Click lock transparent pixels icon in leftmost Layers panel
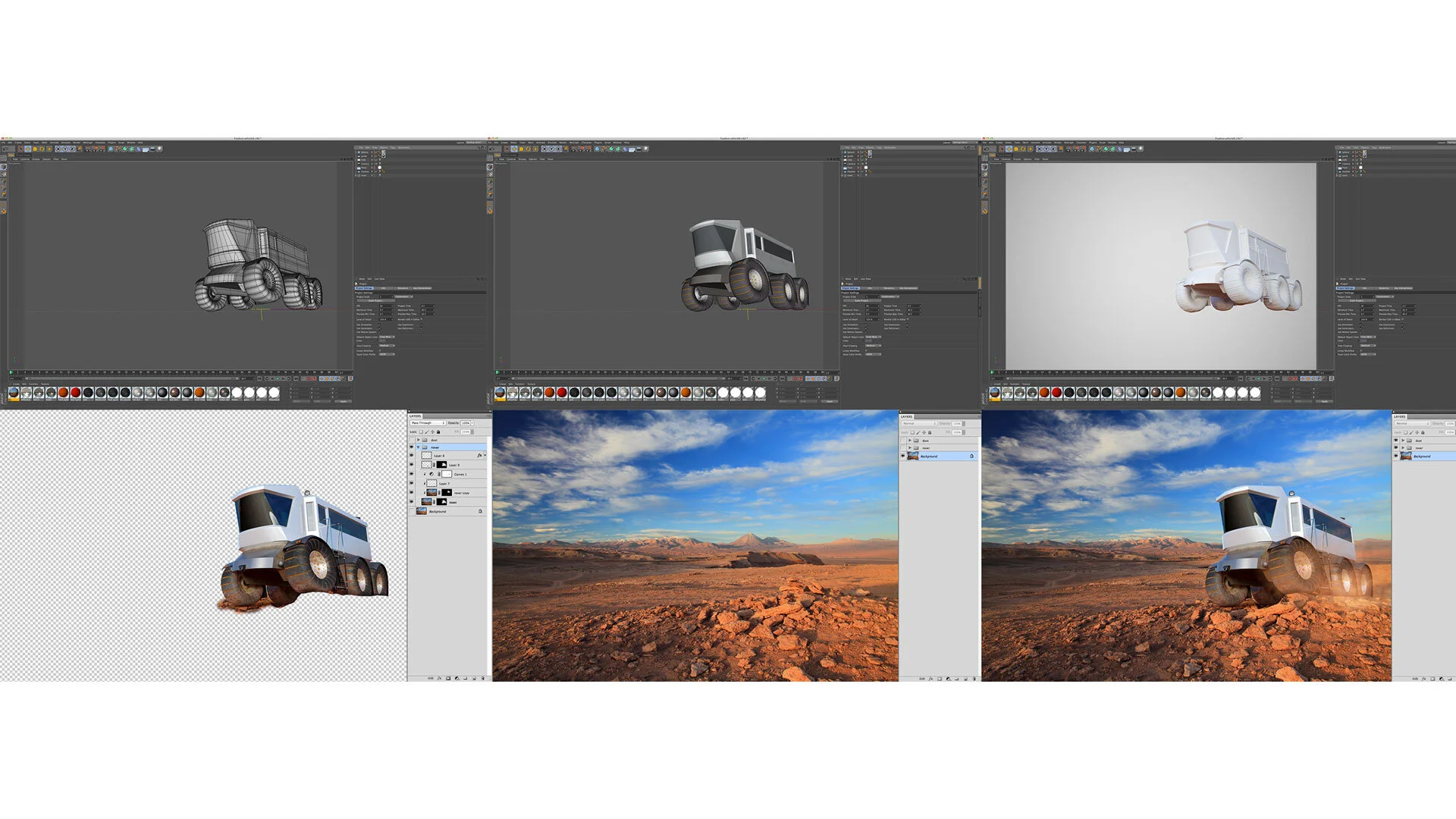 click(421, 432)
